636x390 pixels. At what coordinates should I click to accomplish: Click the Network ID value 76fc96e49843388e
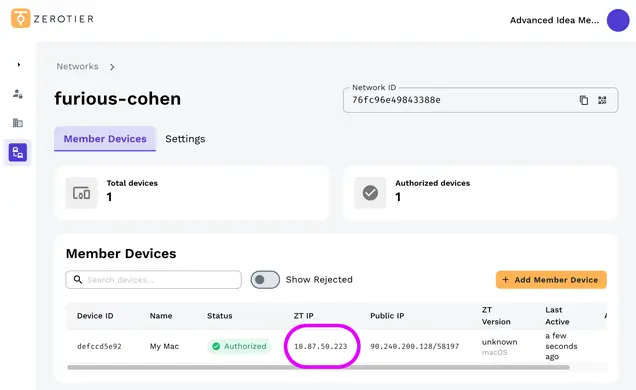396,100
